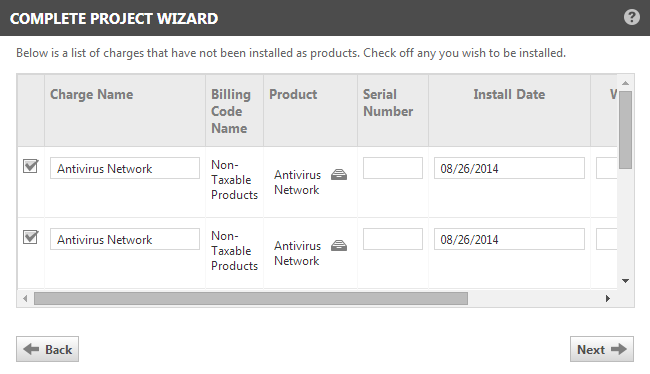Screen dimensions: 650x374
Task: Click the vertical scrollbar thumb
Action: click(626, 130)
